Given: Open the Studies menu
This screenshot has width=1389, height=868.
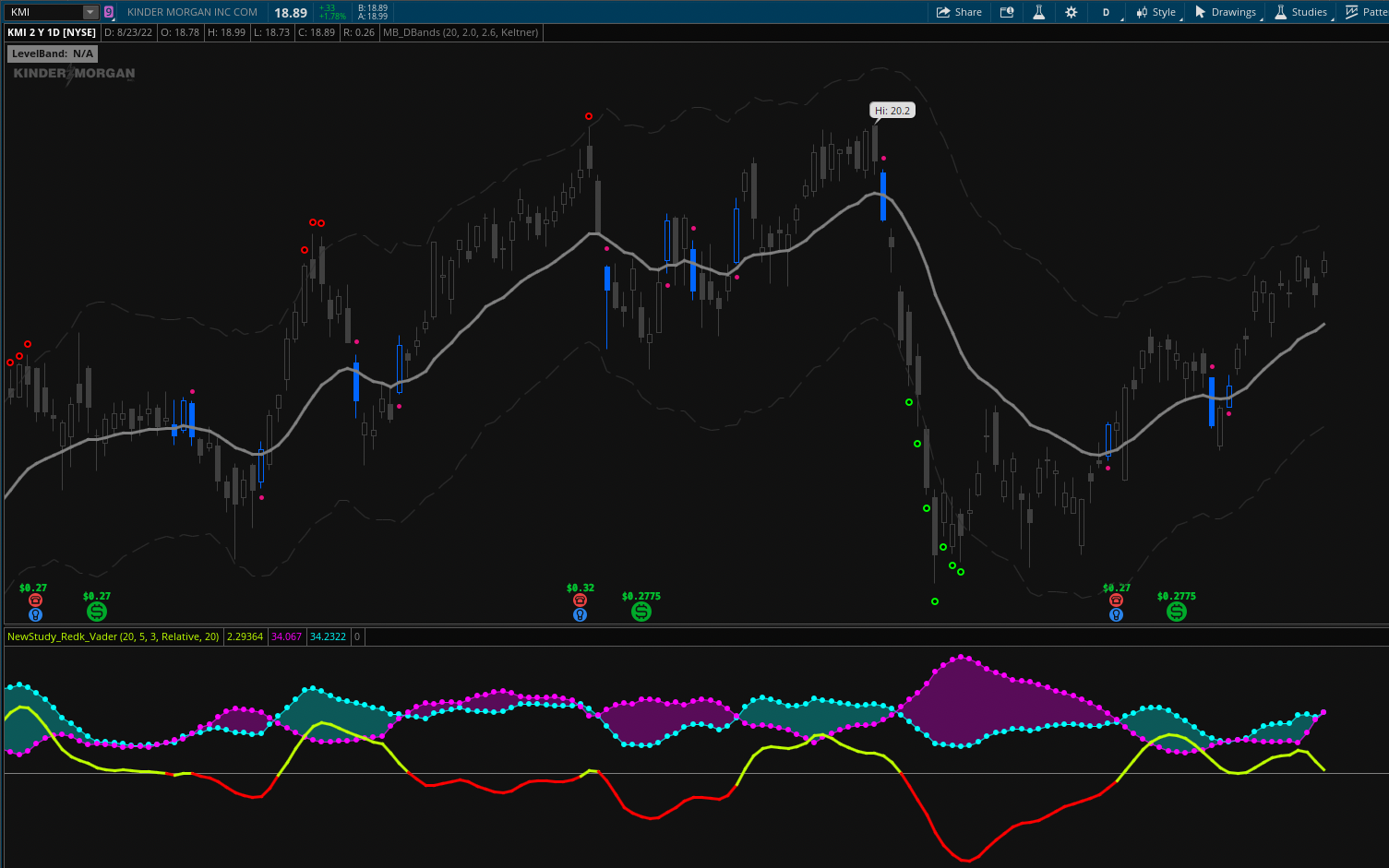Looking at the screenshot, I should pos(1301,12).
